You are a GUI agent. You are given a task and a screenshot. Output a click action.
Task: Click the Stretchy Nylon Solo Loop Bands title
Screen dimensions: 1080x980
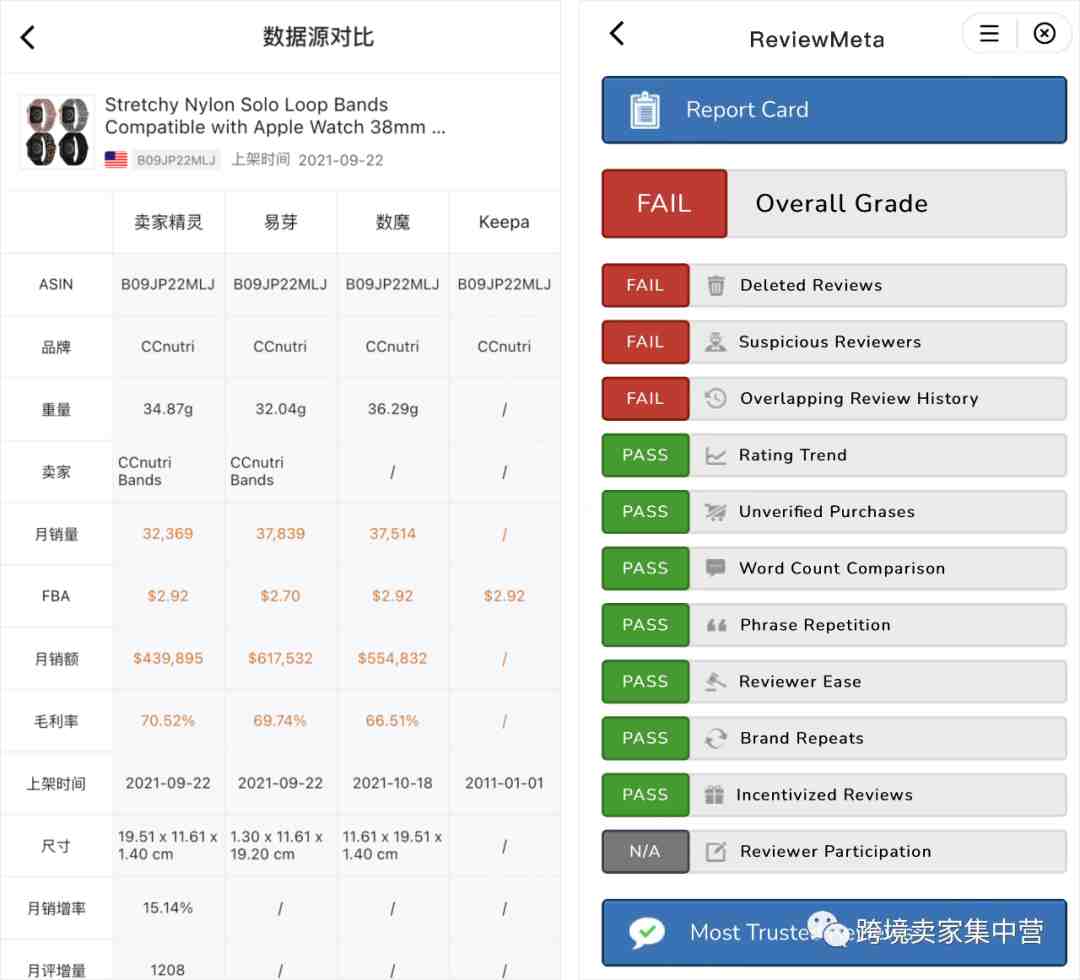pos(275,116)
